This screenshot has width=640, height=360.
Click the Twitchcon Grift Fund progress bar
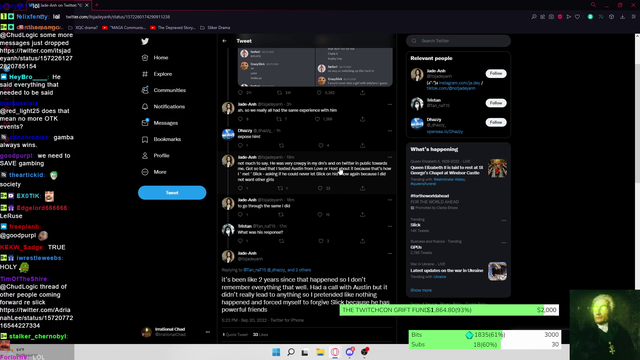click(x=449, y=310)
